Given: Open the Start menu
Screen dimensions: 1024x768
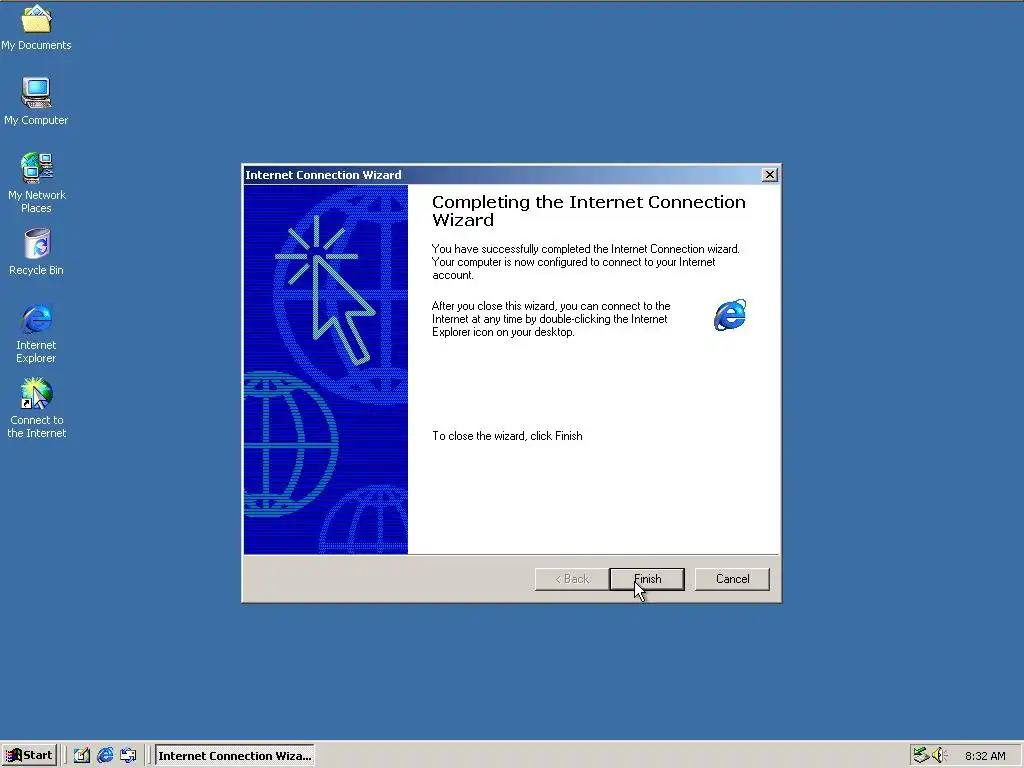Looking at the screenshot, I should click(x=29, y=756).
